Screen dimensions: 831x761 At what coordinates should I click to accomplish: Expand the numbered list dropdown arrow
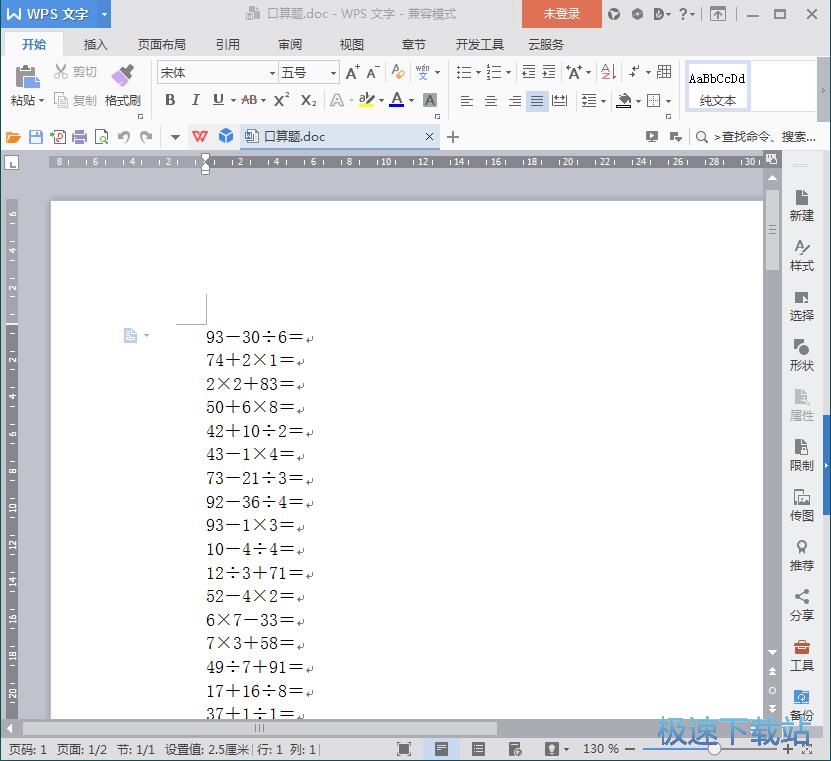pyautogui.click(x=508, y=72)
